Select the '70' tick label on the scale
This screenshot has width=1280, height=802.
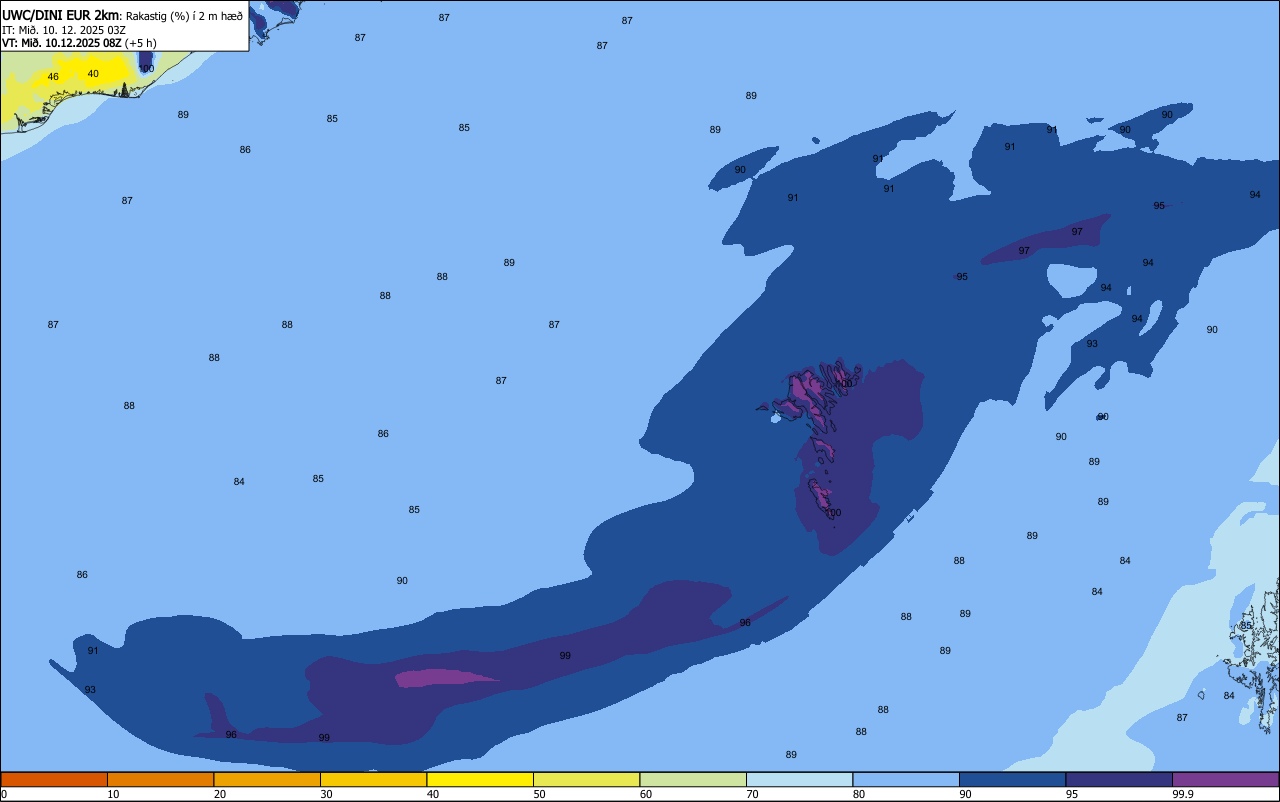coord(753,794)
